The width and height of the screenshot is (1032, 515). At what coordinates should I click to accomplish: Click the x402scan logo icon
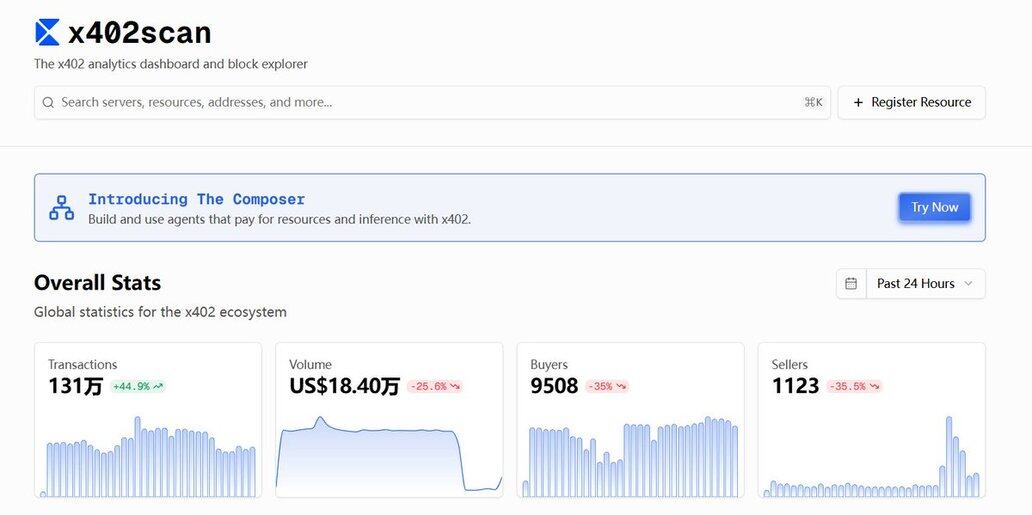click(47, 33)
